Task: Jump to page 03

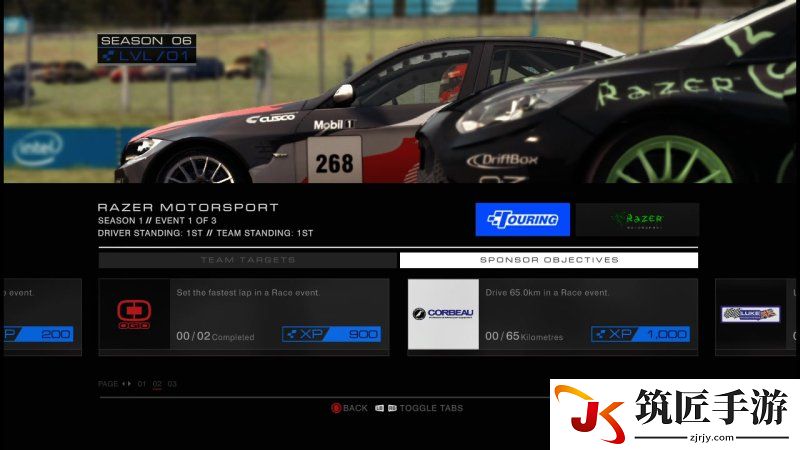Action: click(x=172, y=384)
